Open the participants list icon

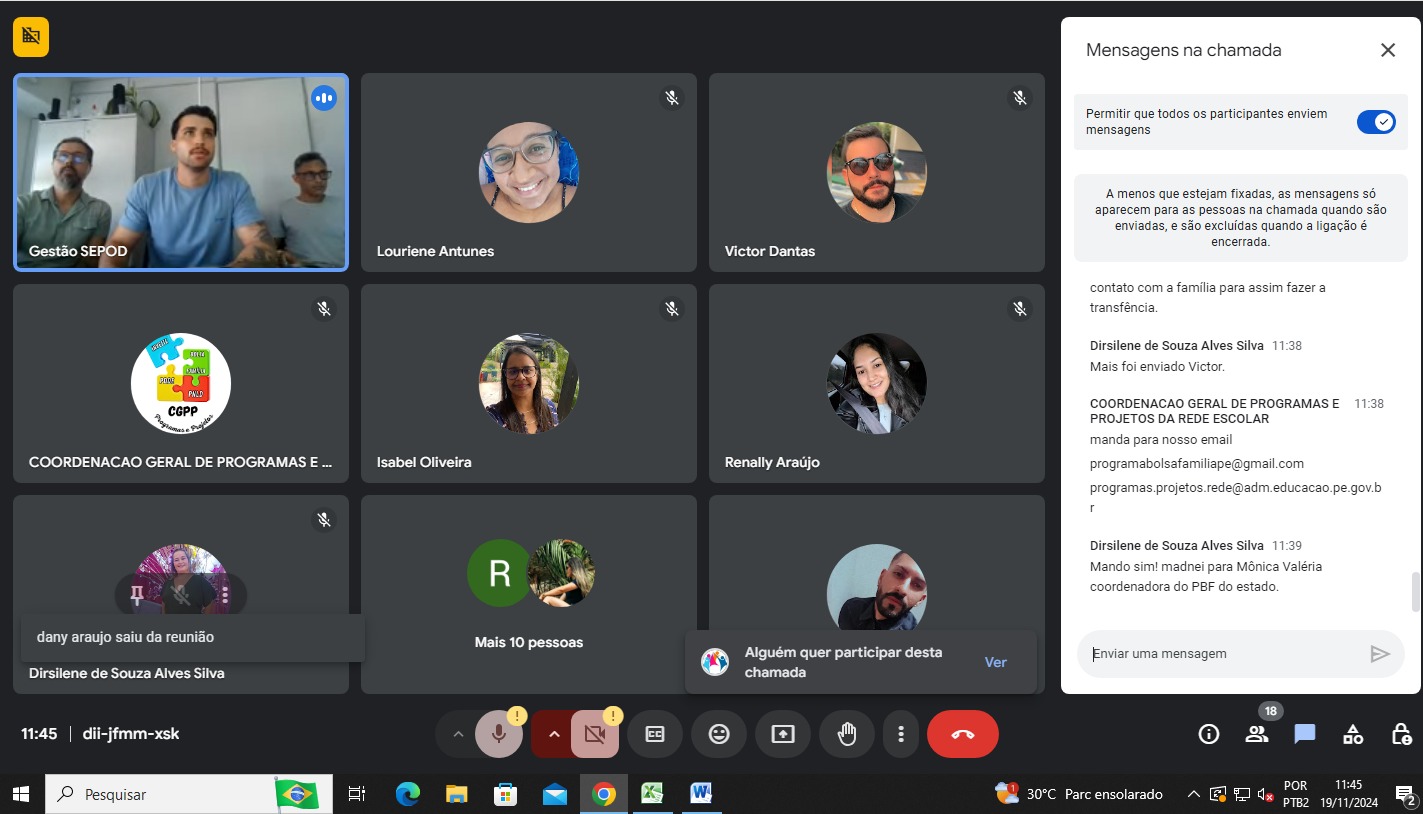point(1256,734)
